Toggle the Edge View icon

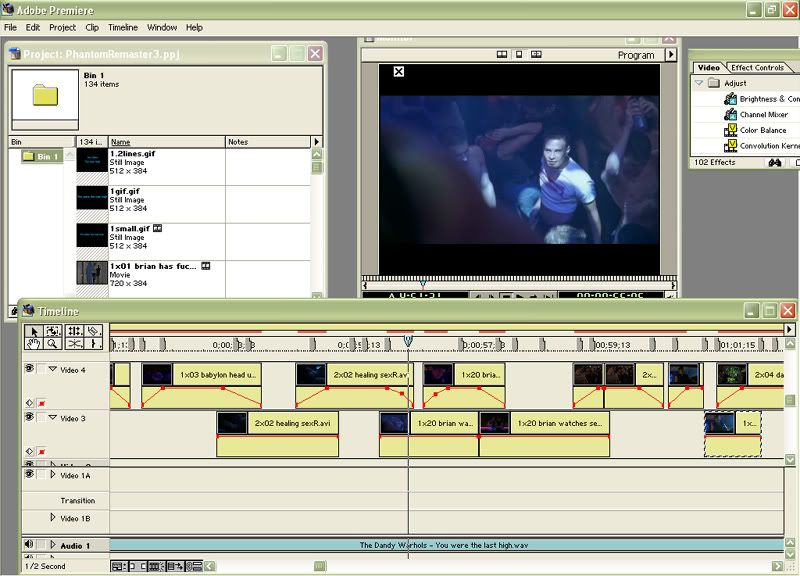156,566
